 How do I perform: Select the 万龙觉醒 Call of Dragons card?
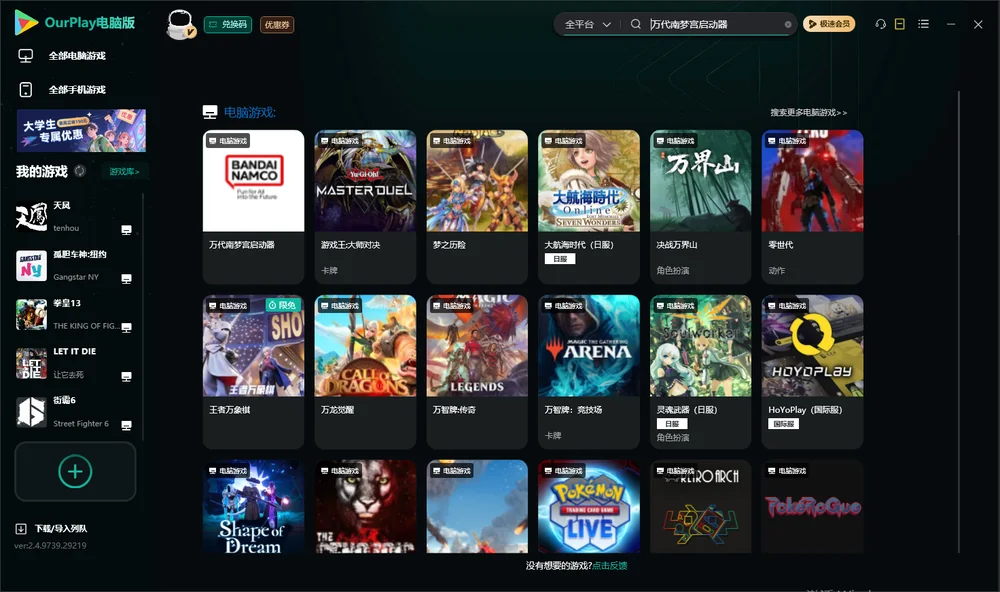point(365,372)
